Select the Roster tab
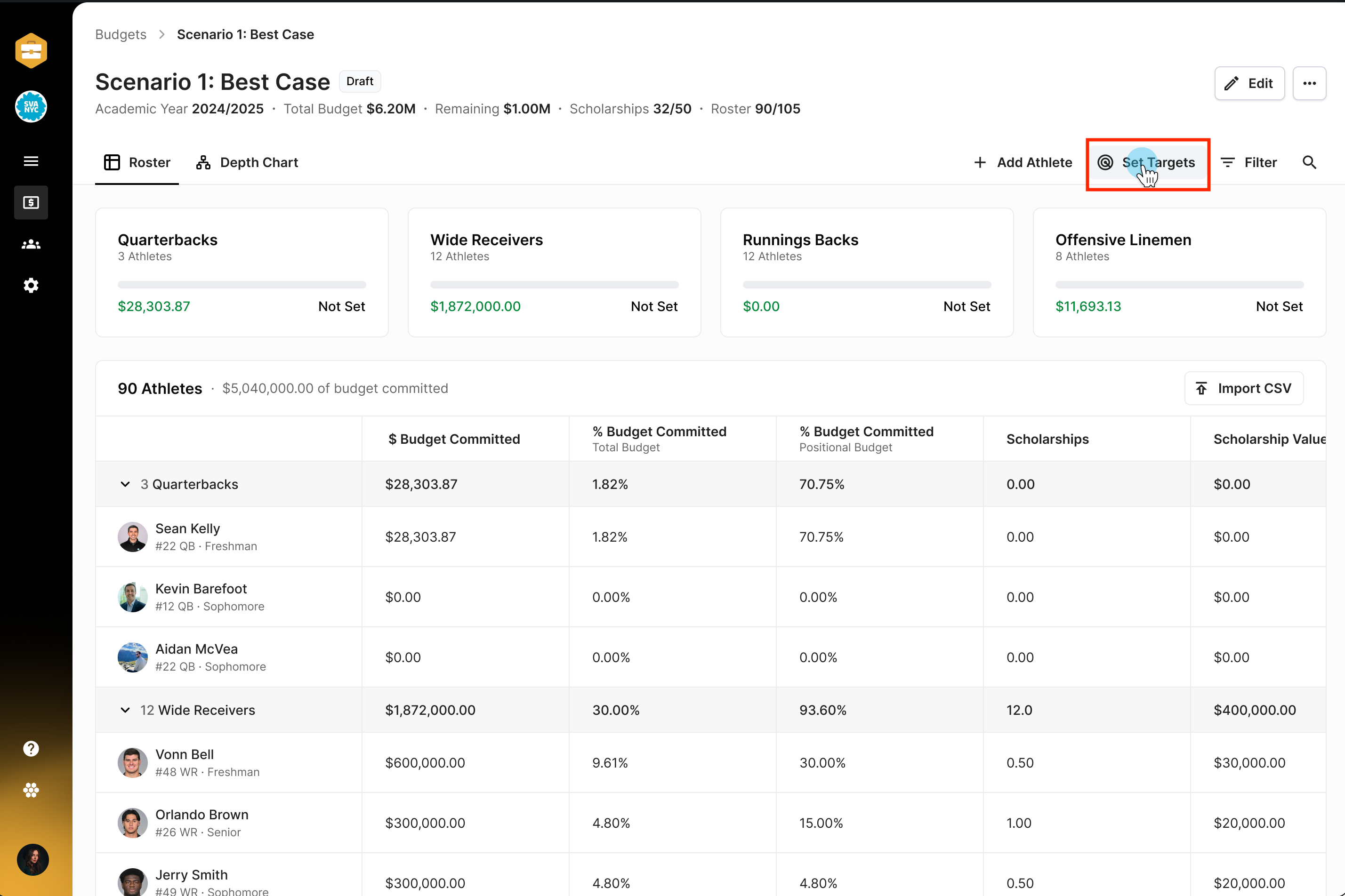 [x=137, y=163]
